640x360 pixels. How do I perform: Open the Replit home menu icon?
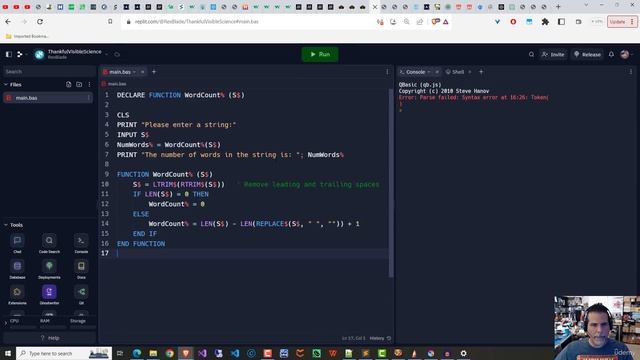(x=19, y=54)
